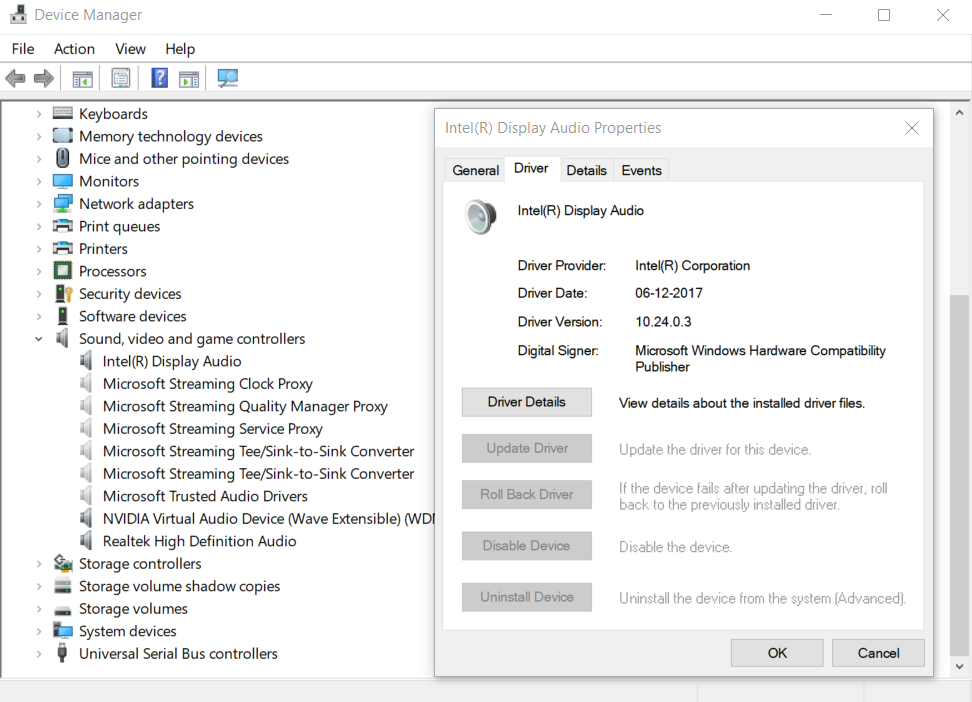The height and width of the screenshot is (702, 972).
Task: Expand the Network adapters category
Action: pos(39,204)
